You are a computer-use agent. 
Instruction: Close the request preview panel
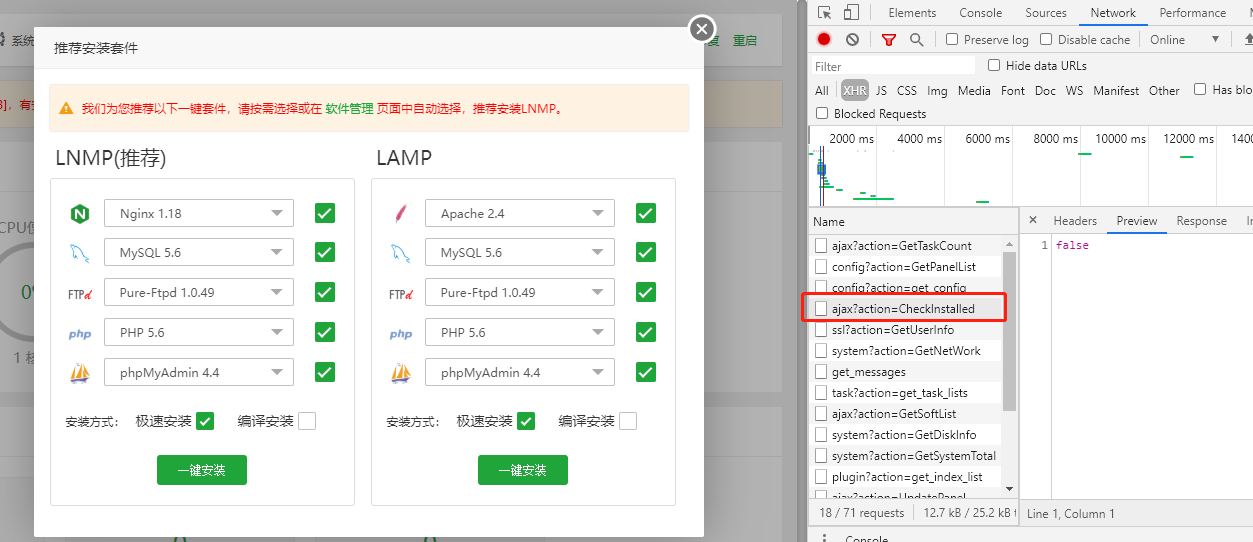coord(1033,221)
